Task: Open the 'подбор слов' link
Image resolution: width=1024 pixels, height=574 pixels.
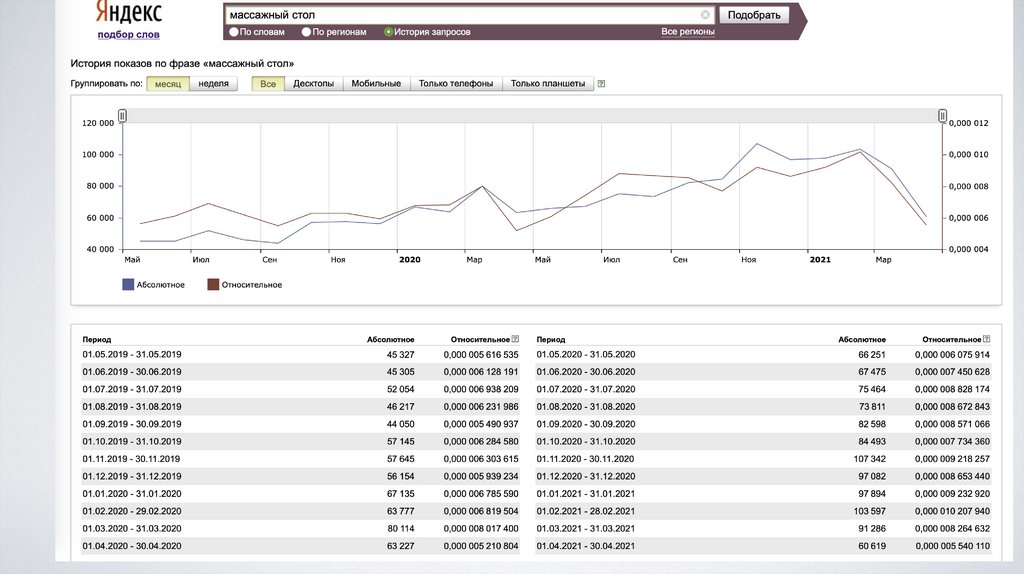Action: pyautogui.click(x=128, y=34)
